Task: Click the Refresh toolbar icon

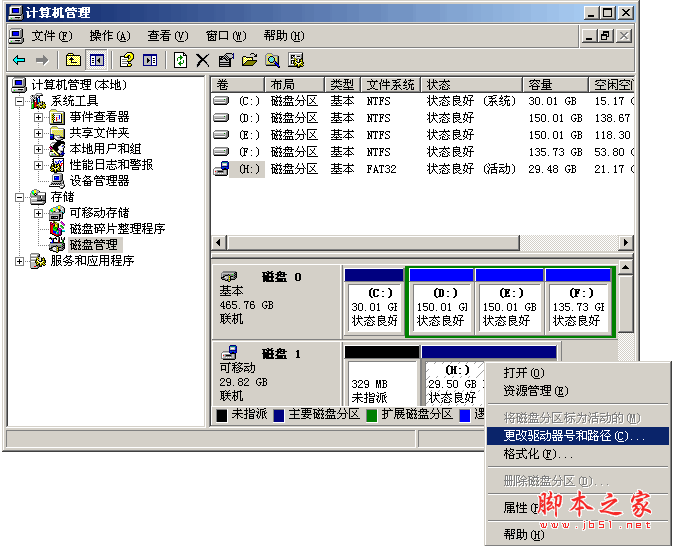Action: pyautogui.click(x=180, y=60)
